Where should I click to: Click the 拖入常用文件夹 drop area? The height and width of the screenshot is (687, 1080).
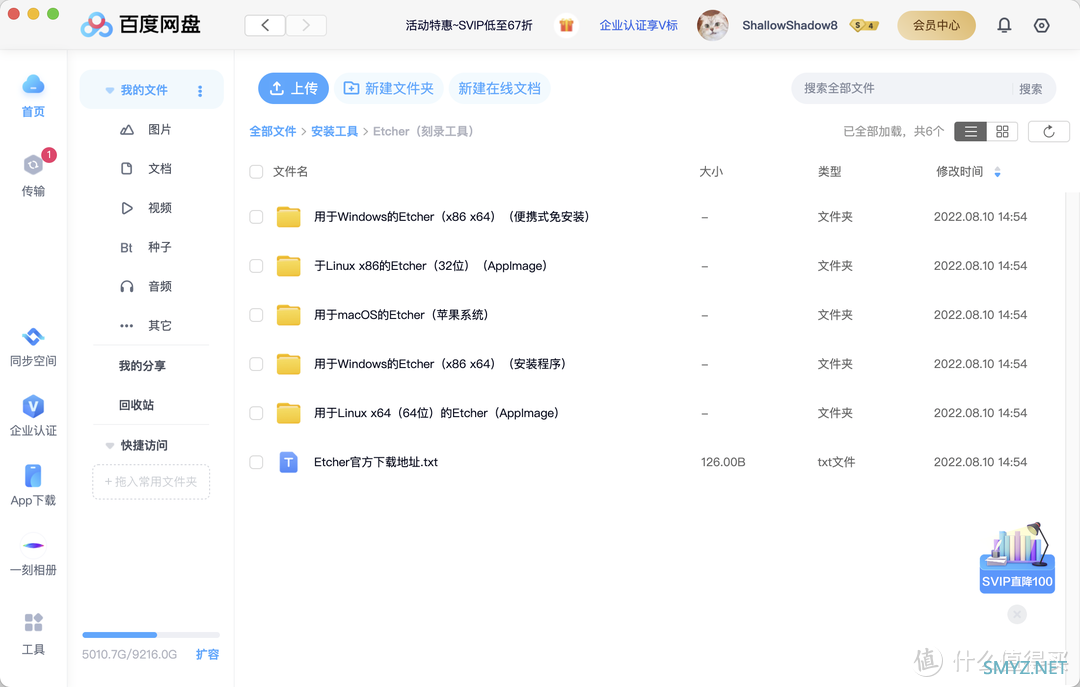[151, 482]
